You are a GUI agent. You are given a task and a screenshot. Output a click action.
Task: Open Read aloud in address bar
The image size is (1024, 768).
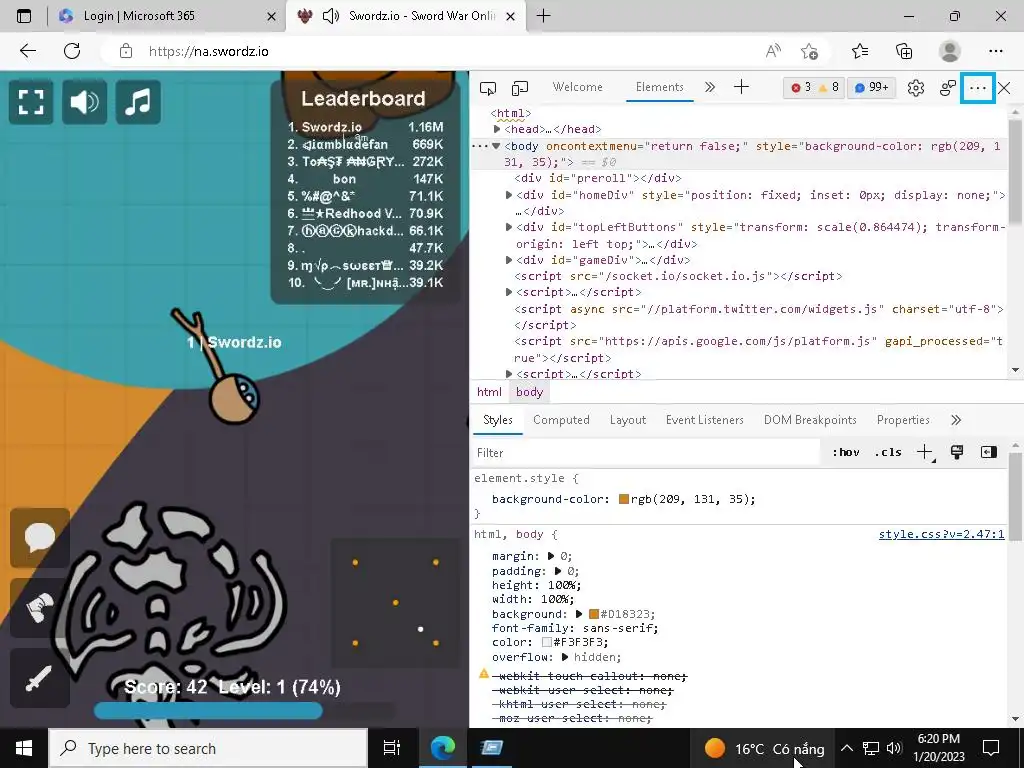773,51
